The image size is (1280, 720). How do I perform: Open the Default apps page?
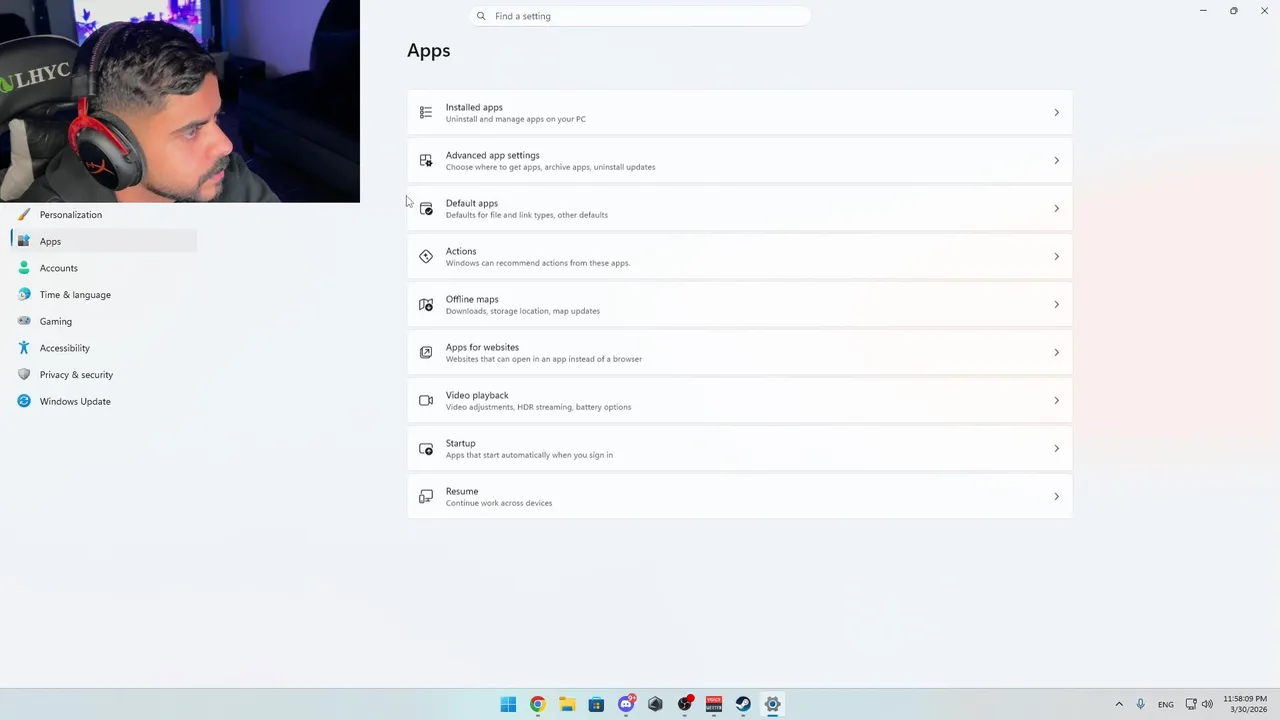pos(739,208)
